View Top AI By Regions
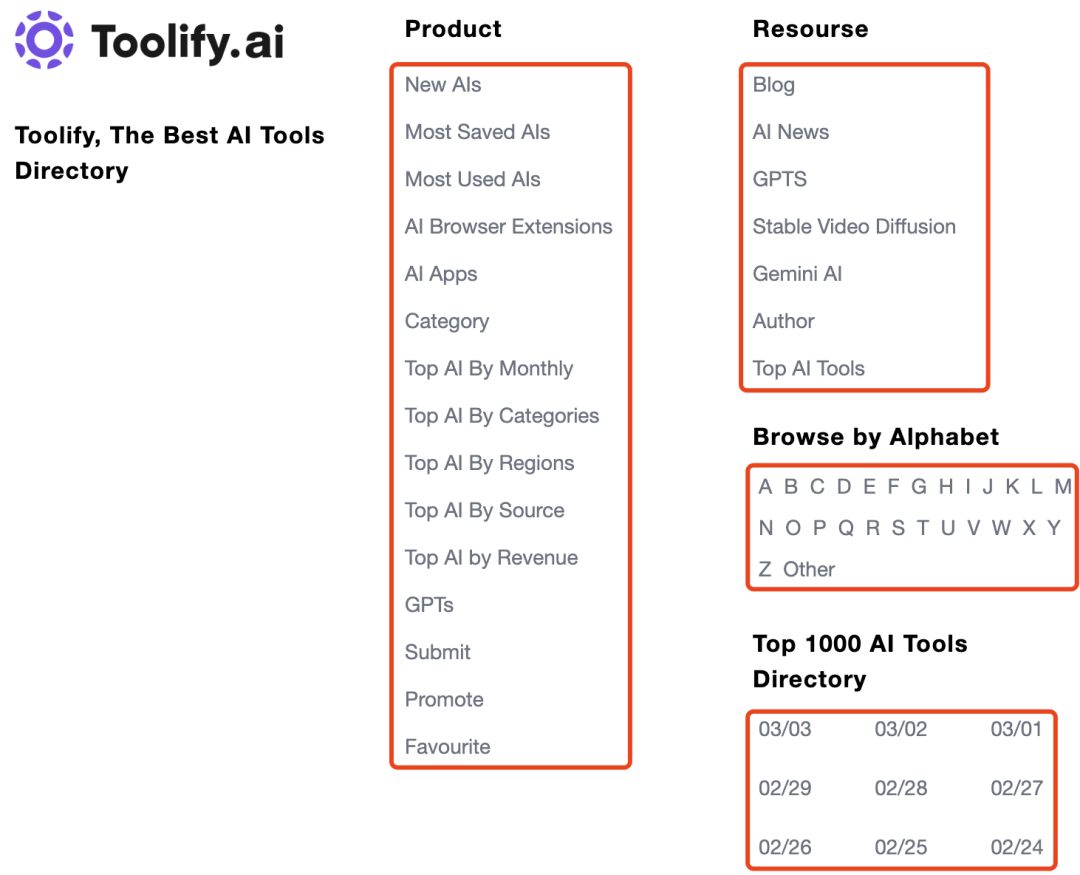1080x875 pixels. (489, 463)
